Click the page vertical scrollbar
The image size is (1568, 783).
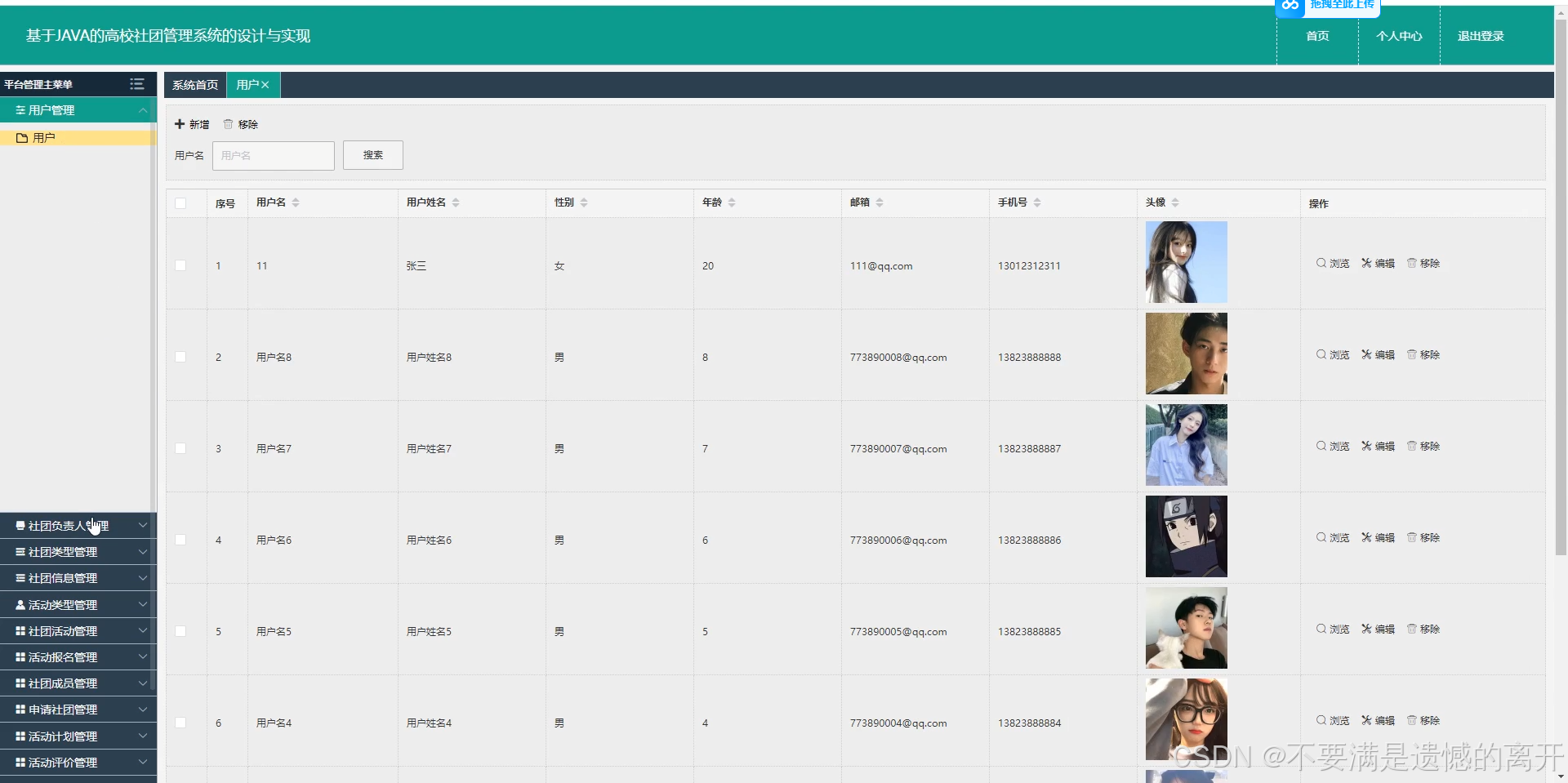1561,287
